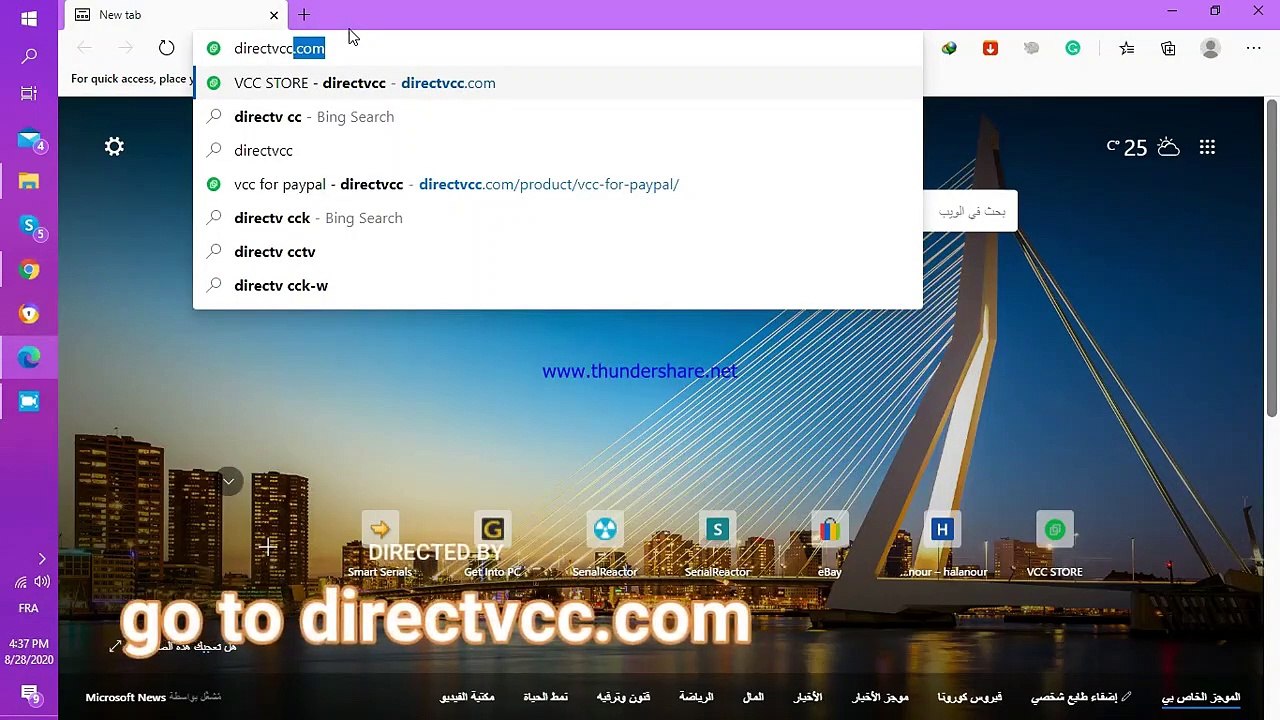
Task: Open the screen recorder taskbar icon
Action: [29, 401]
